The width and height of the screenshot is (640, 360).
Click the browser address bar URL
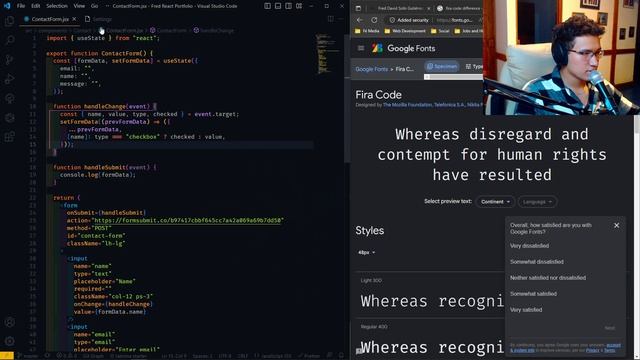(x=455, y=20)
